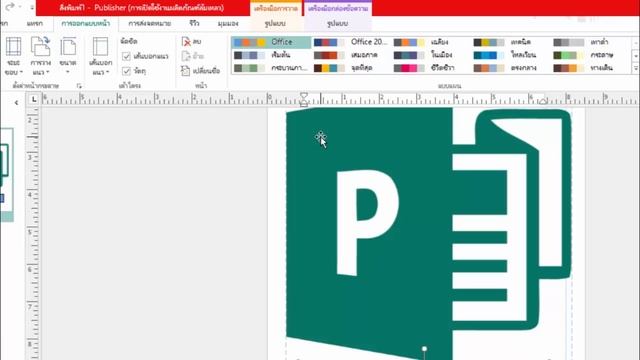Select the page thumbnail in navigation pane

6,174
